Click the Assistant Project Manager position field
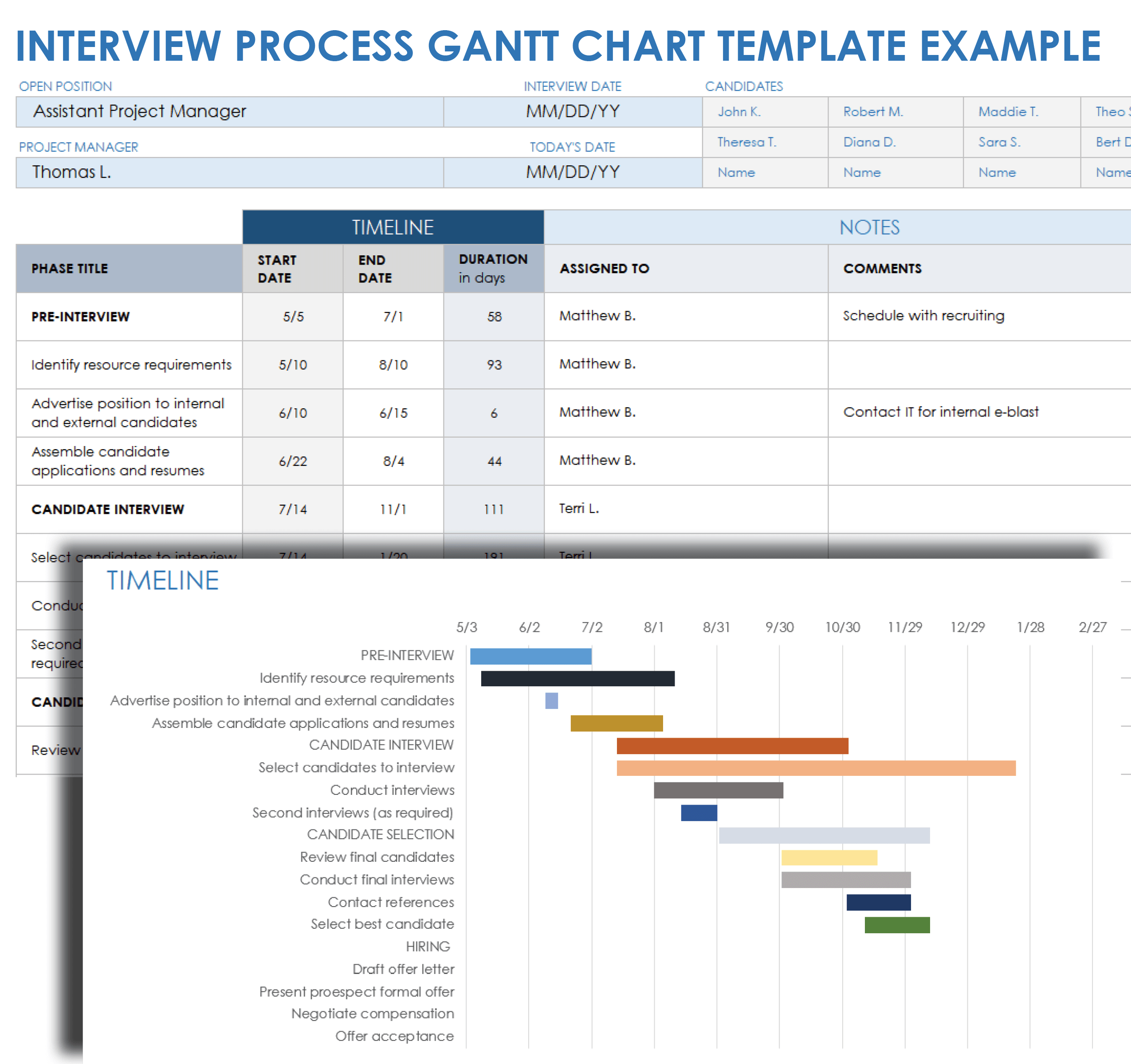This screenshot has height=1064, width=1131. (x=229, y=111)
